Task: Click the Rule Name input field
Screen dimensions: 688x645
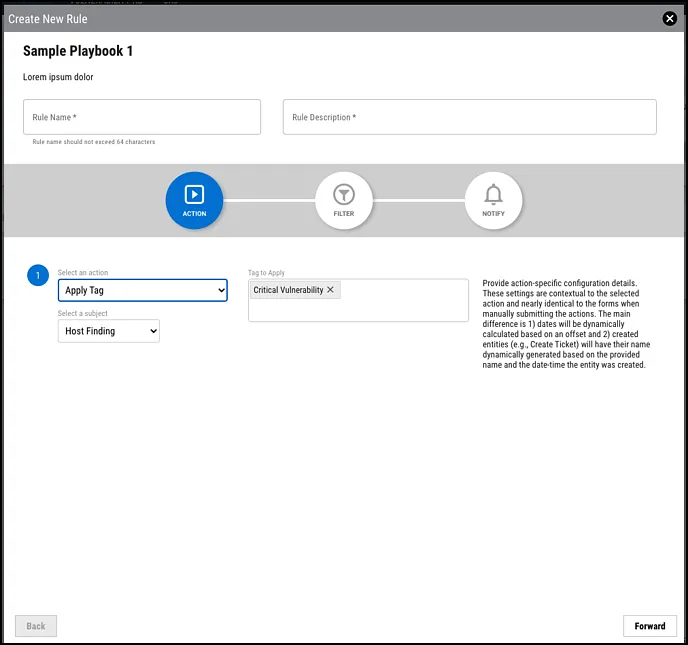Action: coord(142,117)
